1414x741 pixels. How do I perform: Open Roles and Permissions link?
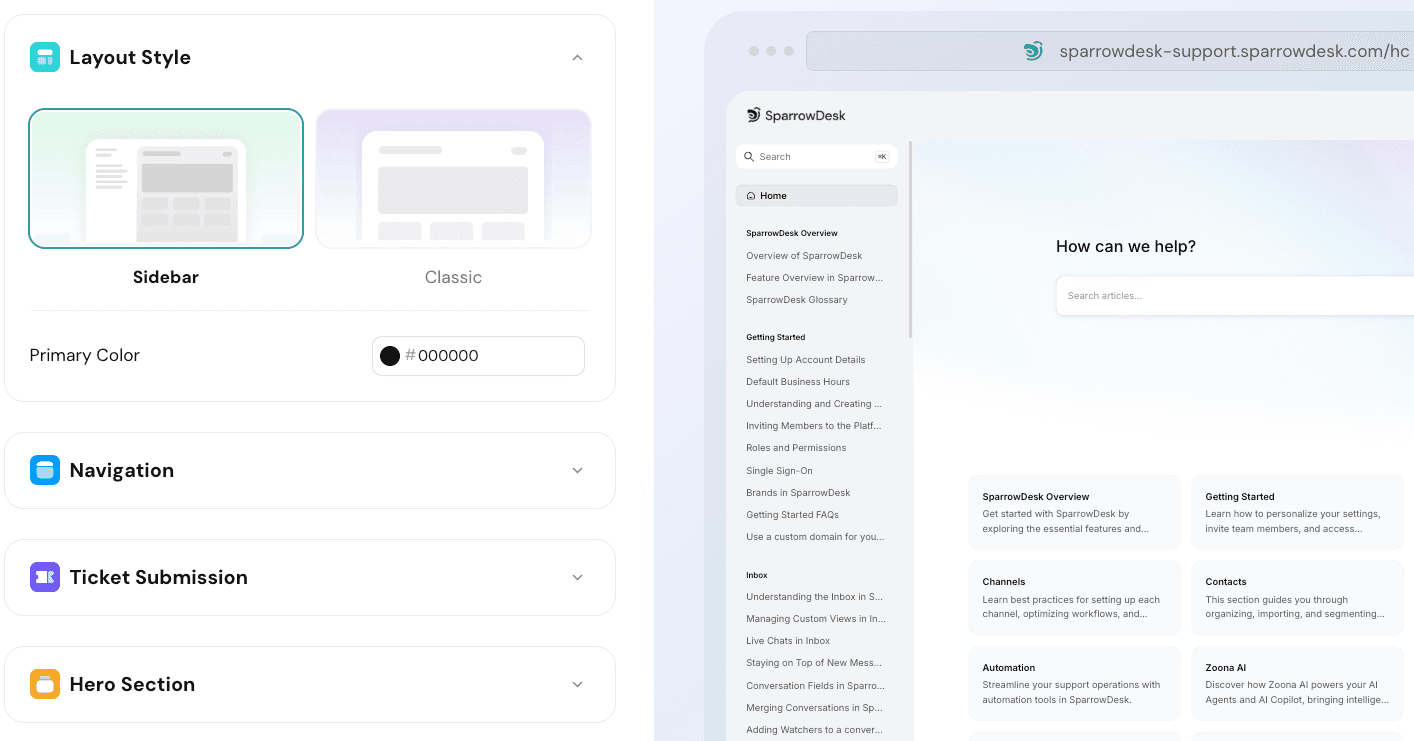pos(796,448)
